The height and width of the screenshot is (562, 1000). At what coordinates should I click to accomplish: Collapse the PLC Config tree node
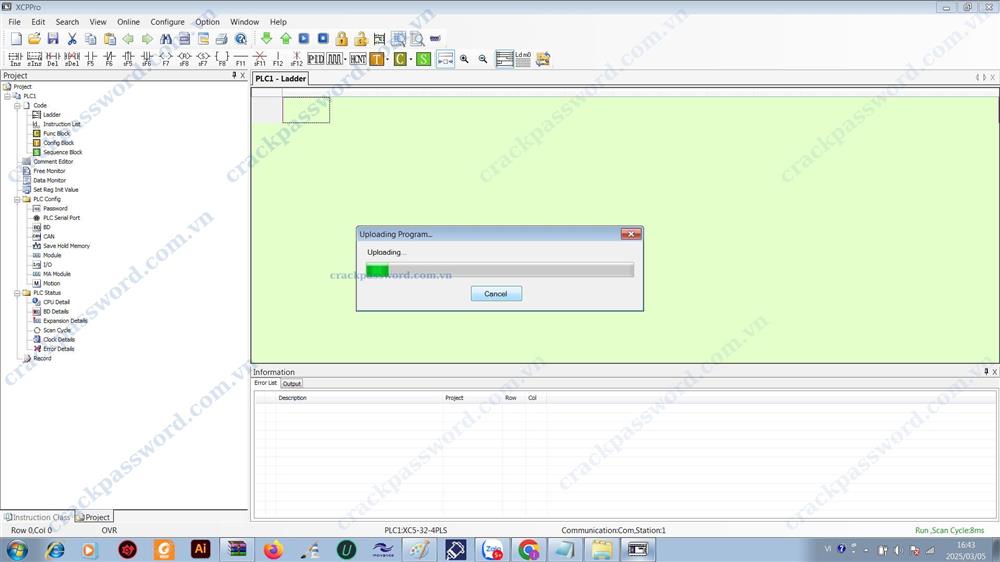click(x=17, y=199)
